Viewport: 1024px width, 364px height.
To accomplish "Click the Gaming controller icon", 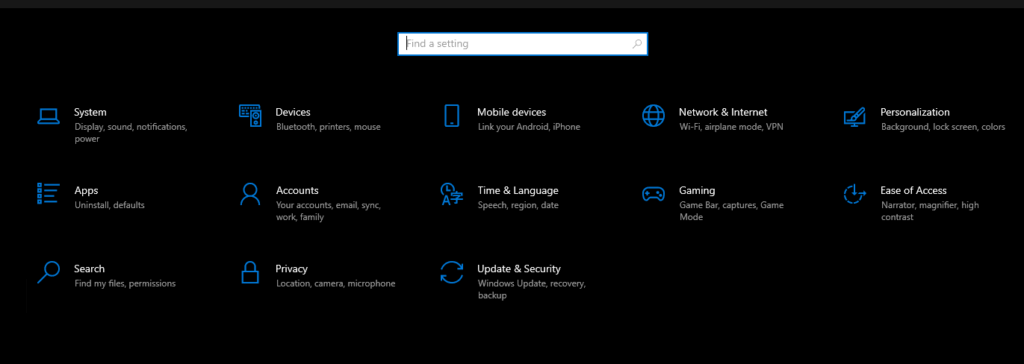I will 653,194.
